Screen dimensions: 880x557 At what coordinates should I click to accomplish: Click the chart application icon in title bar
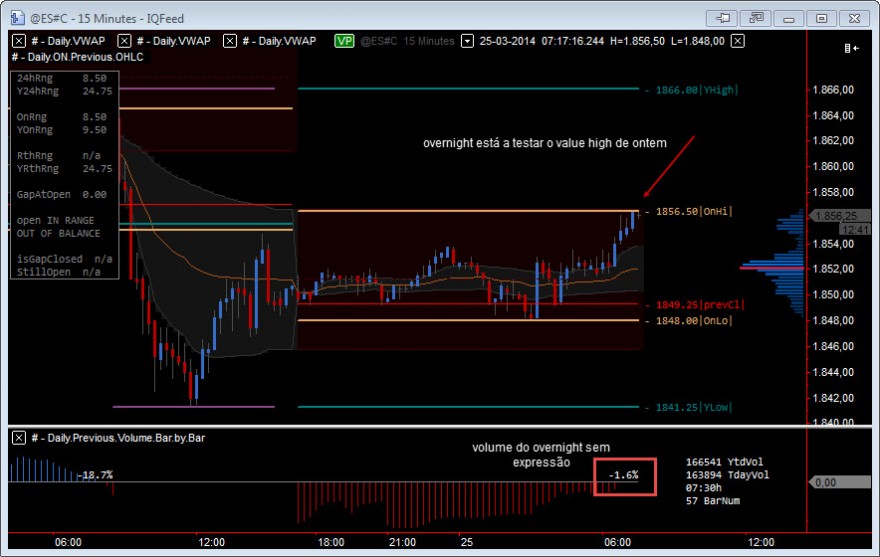[17, 18]
